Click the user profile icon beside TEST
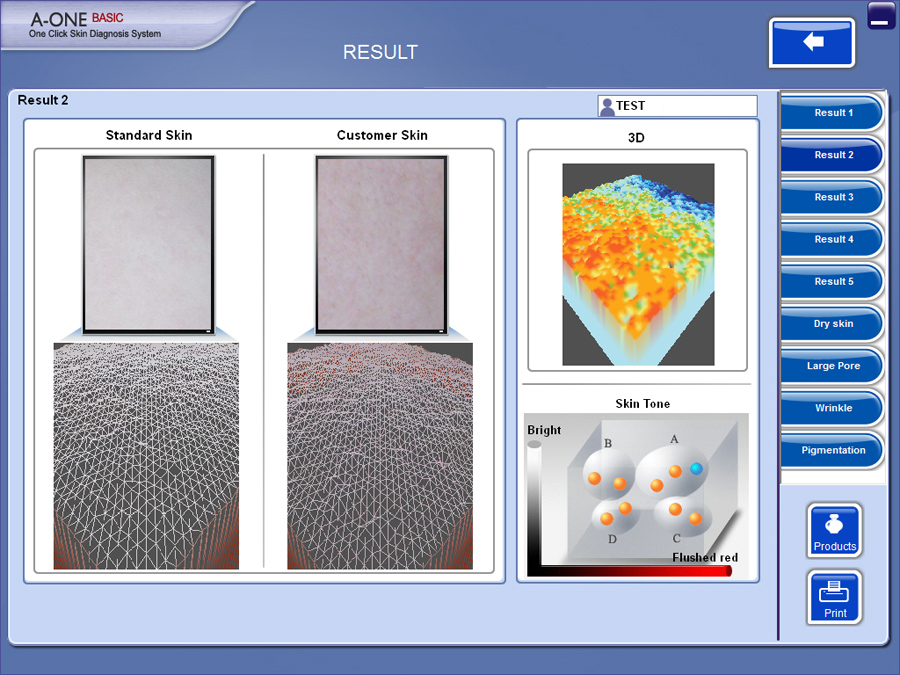Image resolution: width=900 pixels, height=675 pixels. tap(607, 106)
